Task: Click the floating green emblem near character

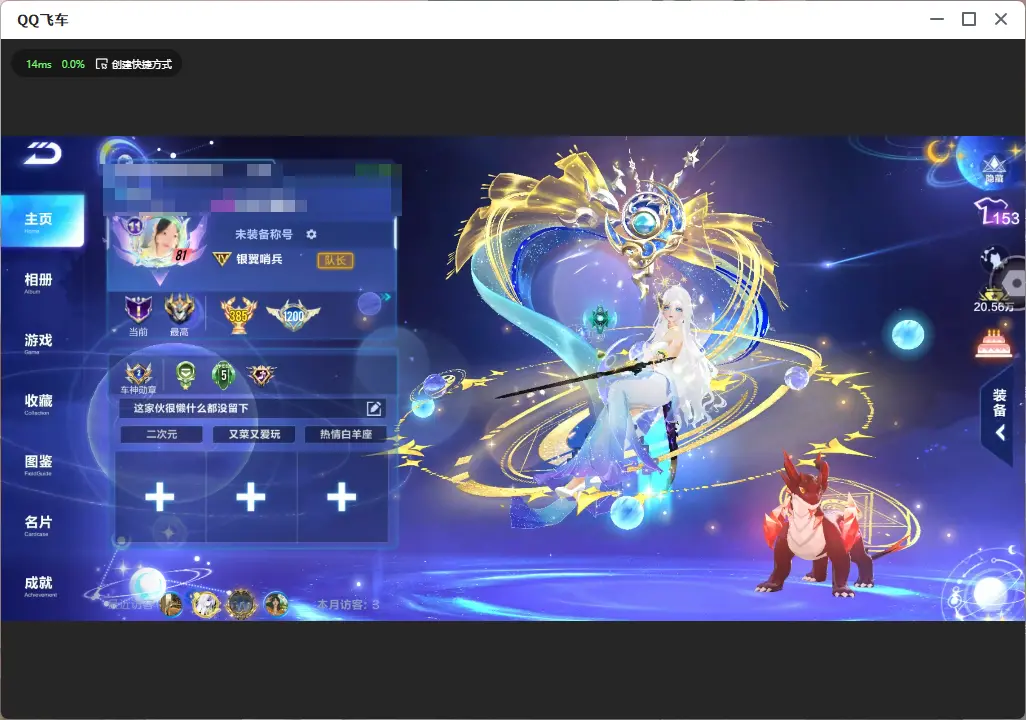Action: pyautogui.click(x=601, y=319)
